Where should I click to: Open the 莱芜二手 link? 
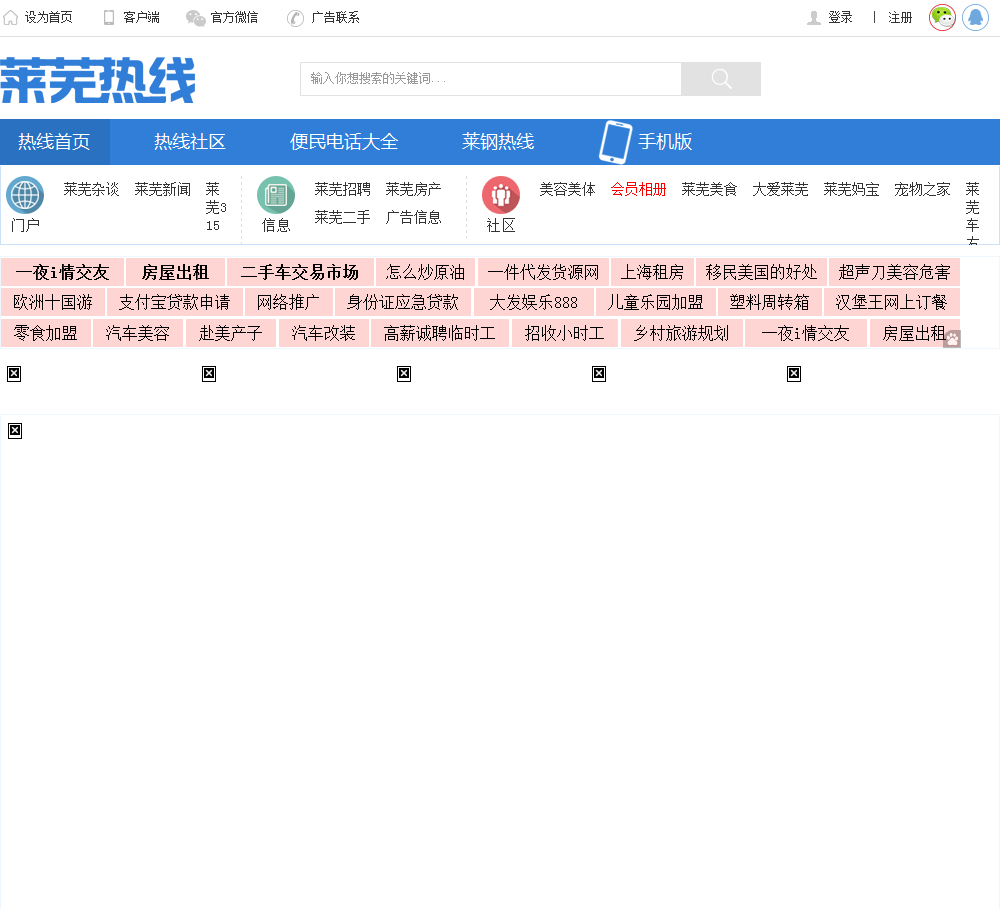coord(342,218)
